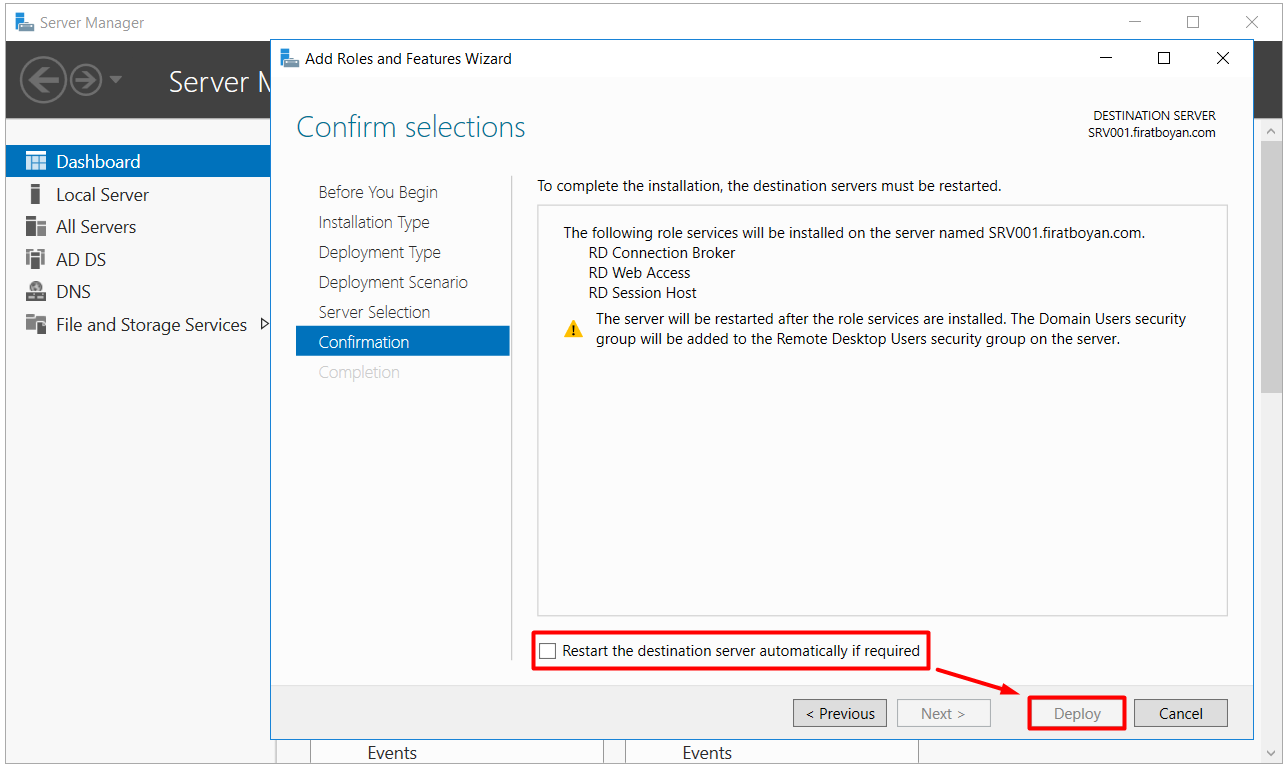Select the Confirmation step
This screenshot has height=768, width=1287.
click(x=403, y=341)
